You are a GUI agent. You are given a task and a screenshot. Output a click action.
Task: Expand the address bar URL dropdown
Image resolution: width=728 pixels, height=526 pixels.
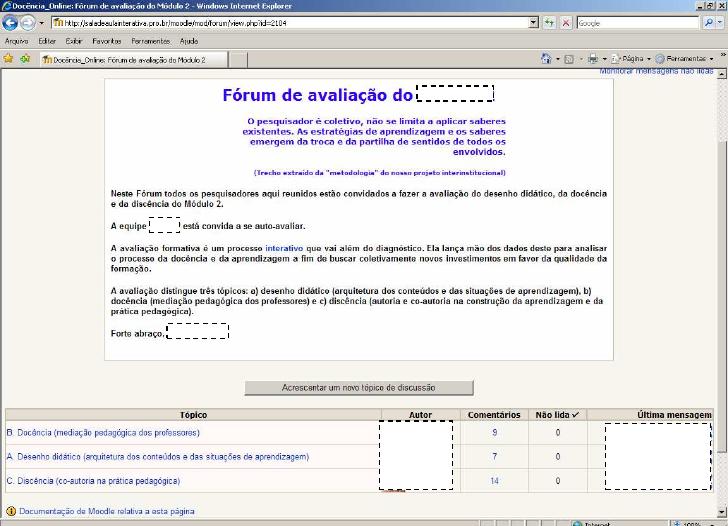point(534,22)
